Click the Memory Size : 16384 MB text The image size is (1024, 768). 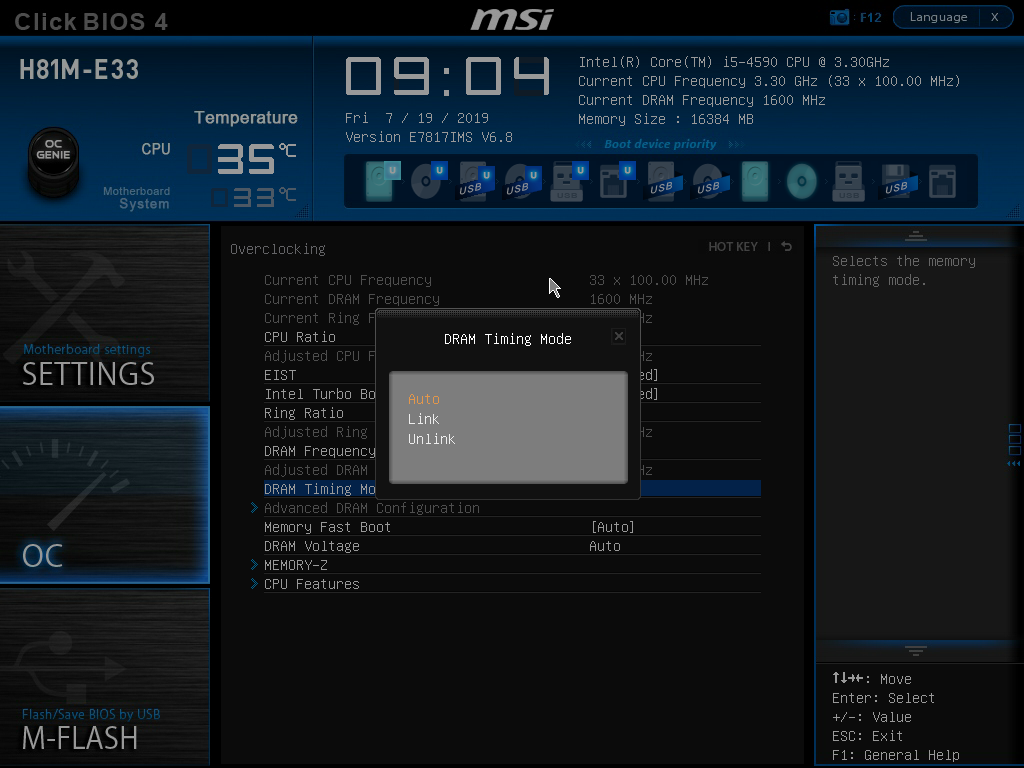tap(665, 120)
